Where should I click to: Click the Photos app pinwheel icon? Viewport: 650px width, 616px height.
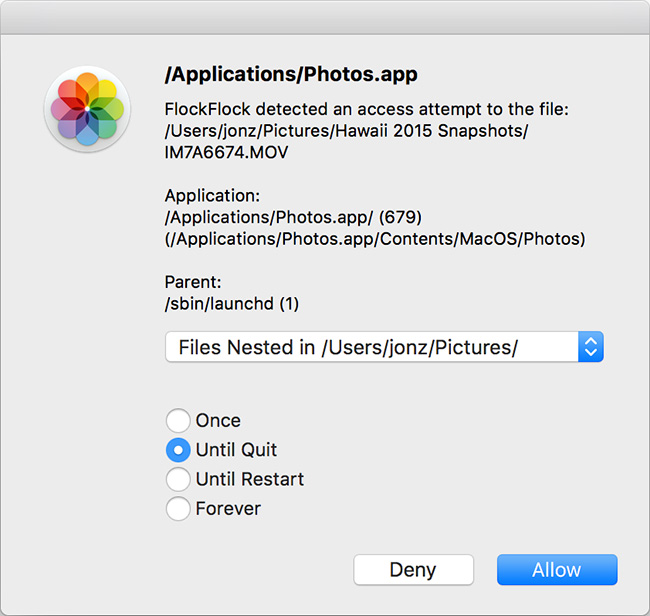(x=87, y=108)
